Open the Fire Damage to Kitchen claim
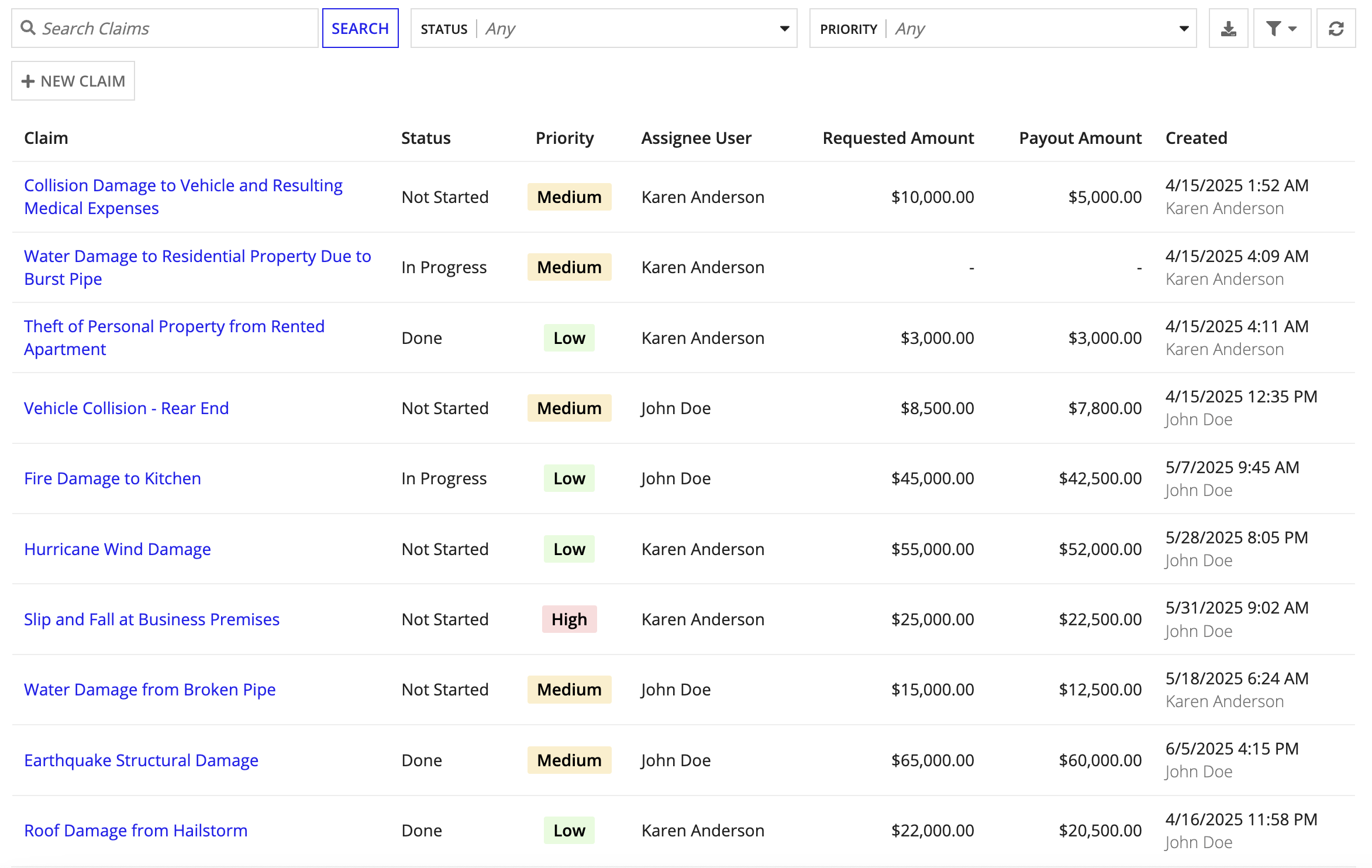The height and width of the screenshot is (868, 1372). (112, 478)
